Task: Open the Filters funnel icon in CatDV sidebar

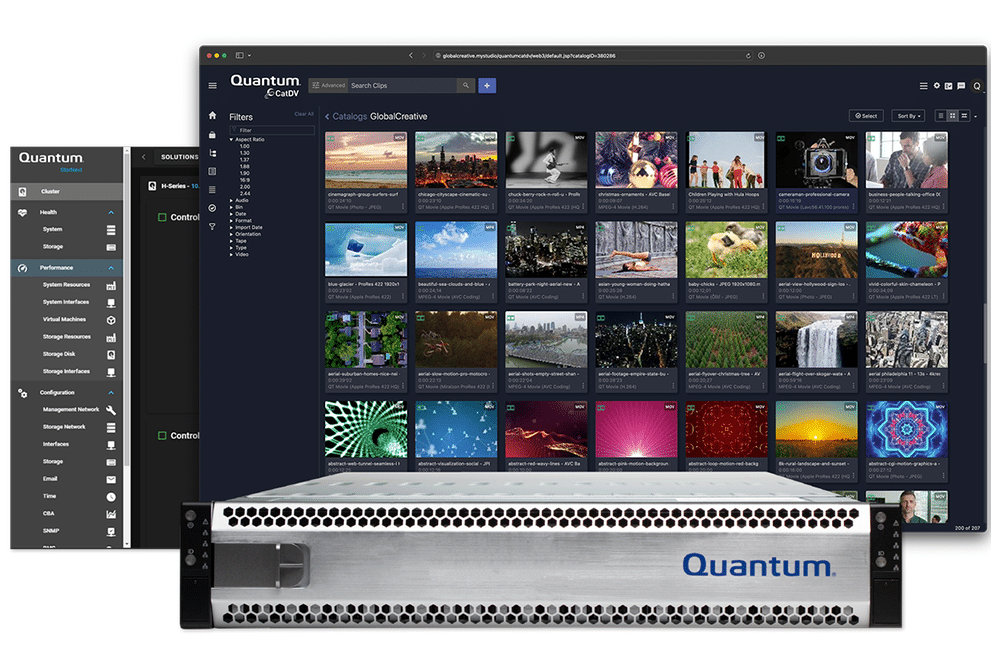Action: [x=212, y=226]
